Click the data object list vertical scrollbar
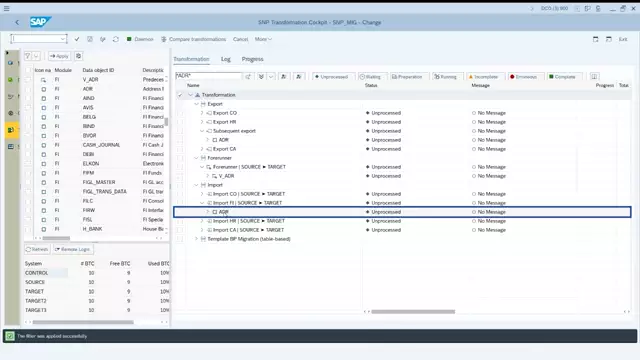 point(166,122)
